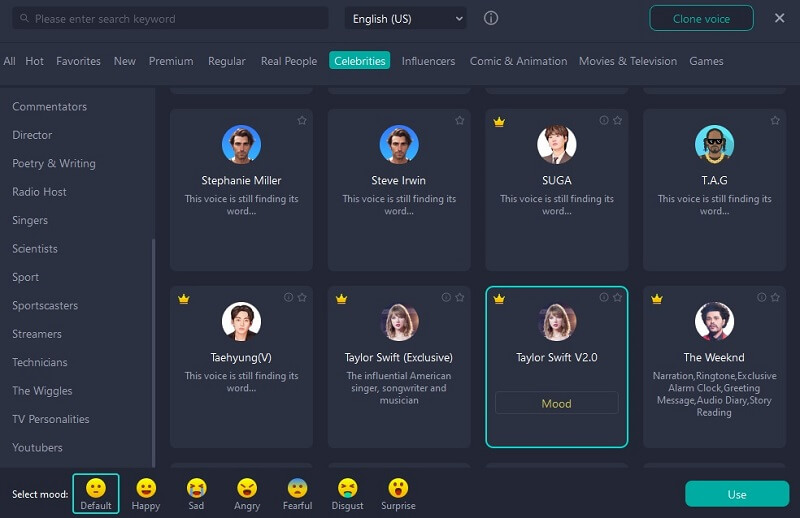Click premium crown on Taylor Swift (Exclusive)
This screenshot has height=518, width=800.
[x=341, y=299]
